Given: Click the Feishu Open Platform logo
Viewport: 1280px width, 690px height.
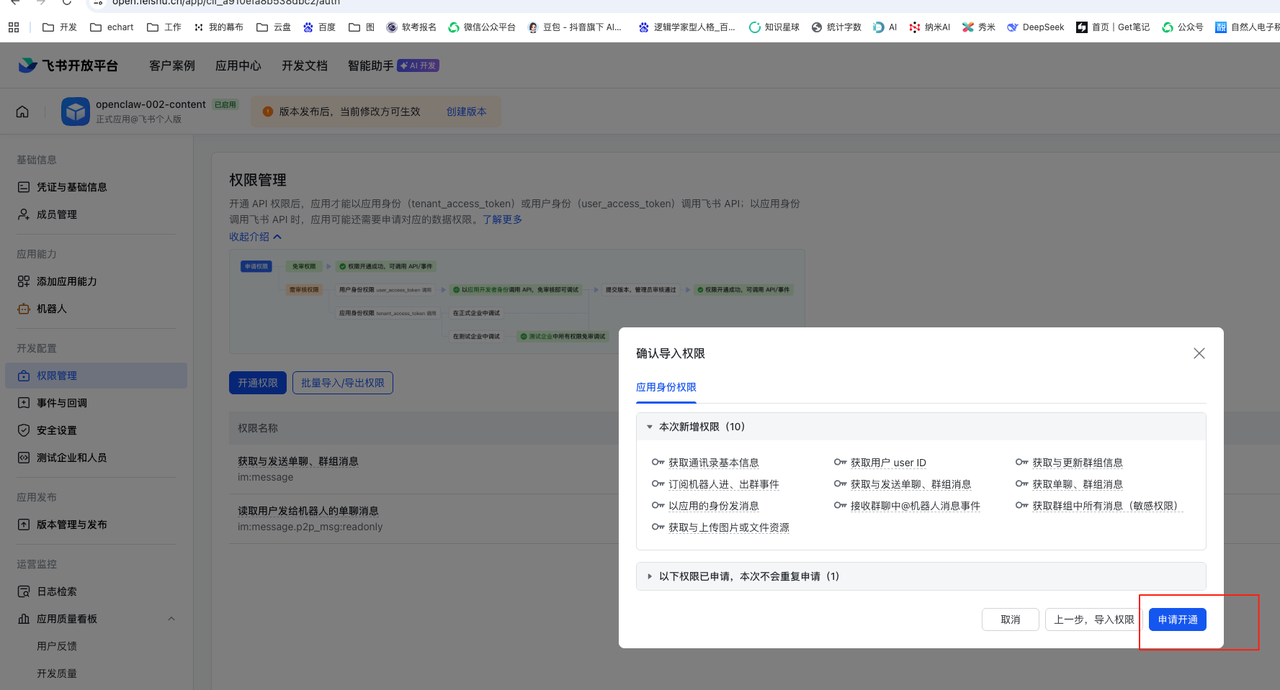Looking at the screenshot, I should click(x=68, y=66).
